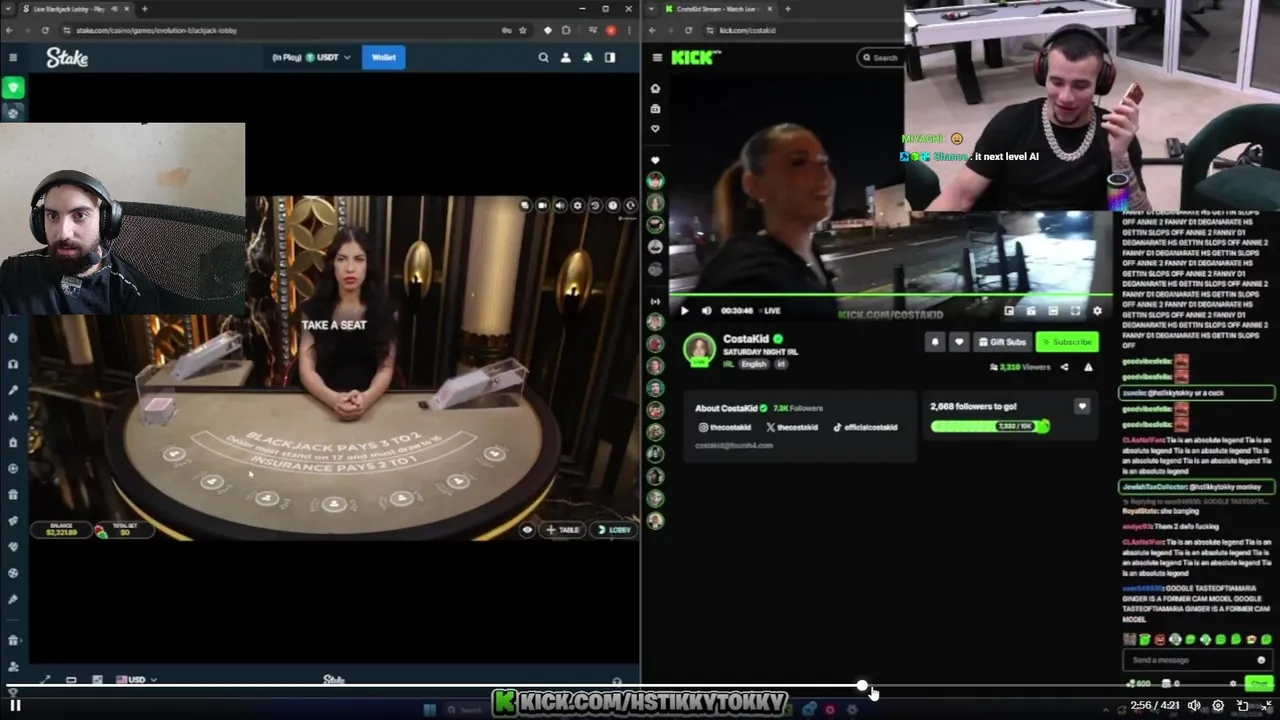This screenshot has height=720, width=1280.
Task: Share the CostaKid stream
Action: click(x=1064, y=367)
